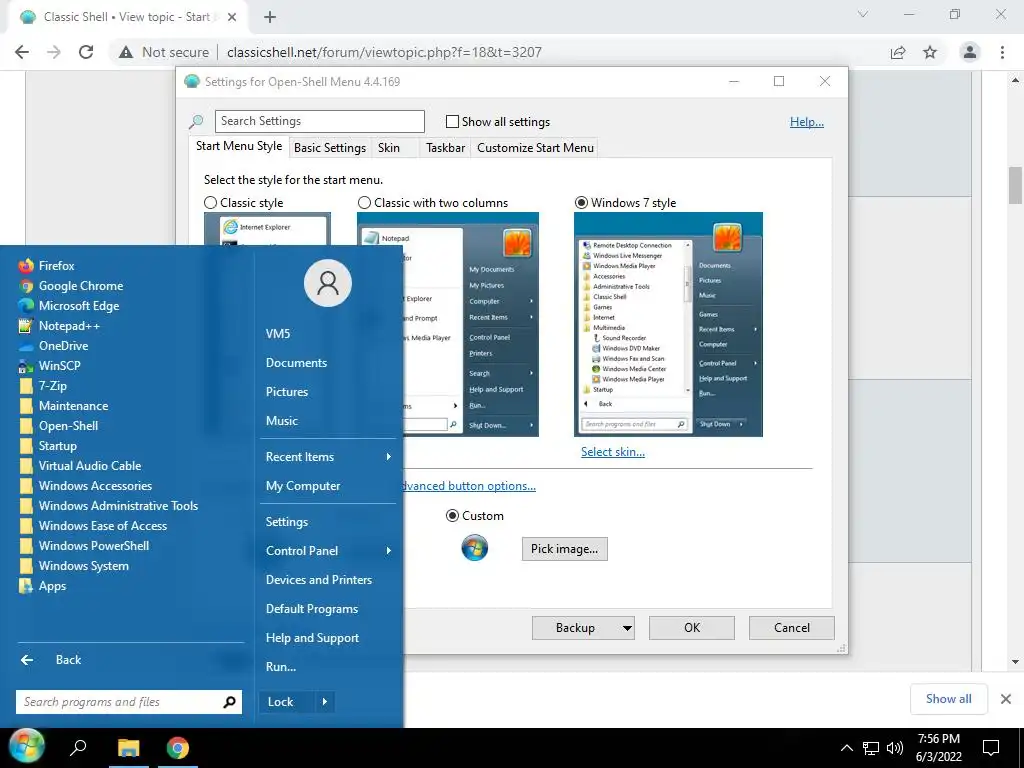Reload the Classic Shell forum page

86,52
